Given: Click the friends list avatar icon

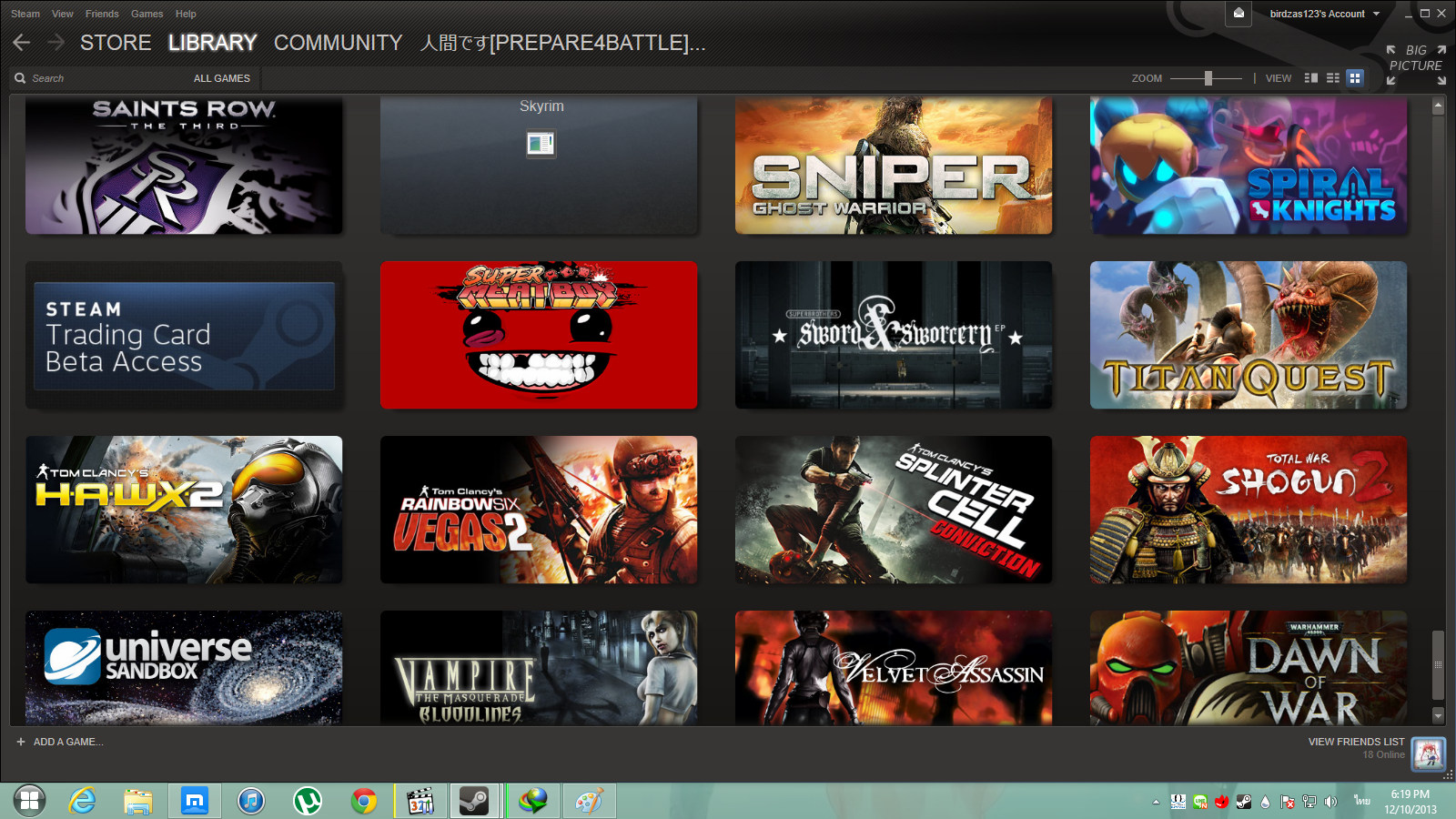Looking at the screenshot, I should pyautogui.click(x=1429, y=753).
